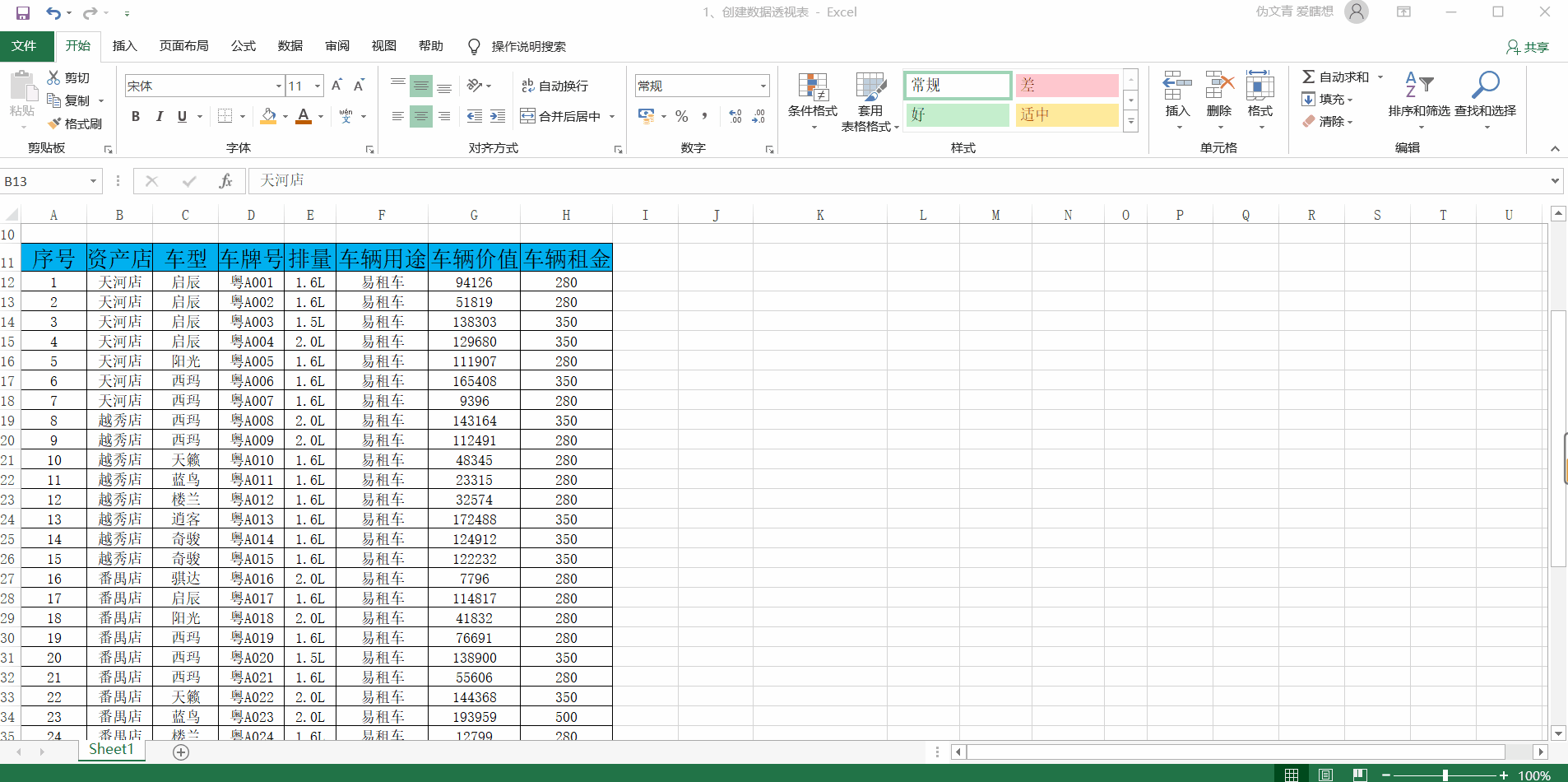Switch to Normal view in status bar
1568x782 pixels.
coord(1292,775)
